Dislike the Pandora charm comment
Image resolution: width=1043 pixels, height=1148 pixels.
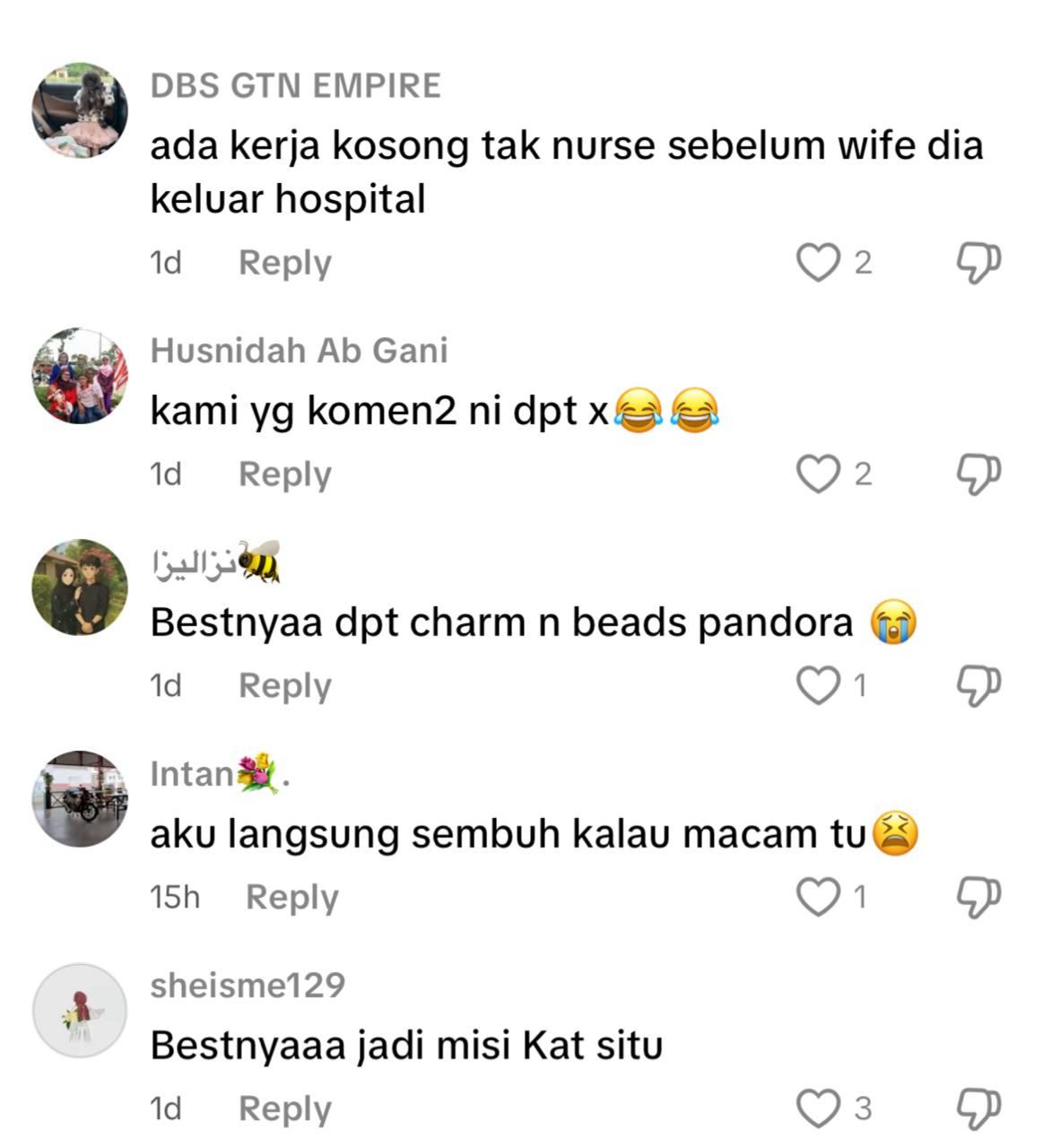pos(978,686)
